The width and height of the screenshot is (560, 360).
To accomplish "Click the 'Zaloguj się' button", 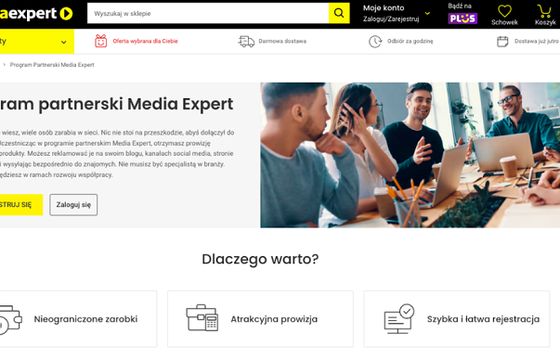I will coord(74,205).
